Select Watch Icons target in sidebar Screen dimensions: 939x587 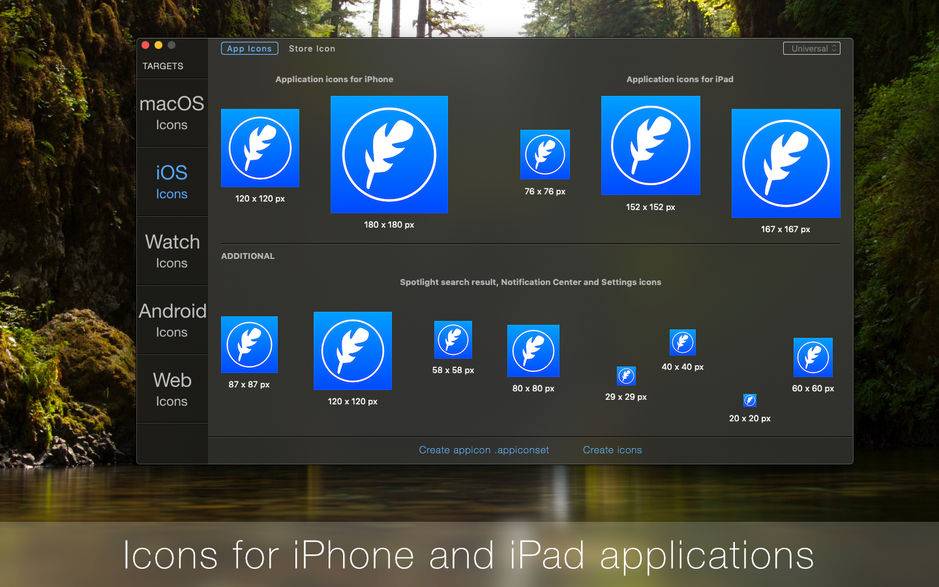tap(172, 251)
